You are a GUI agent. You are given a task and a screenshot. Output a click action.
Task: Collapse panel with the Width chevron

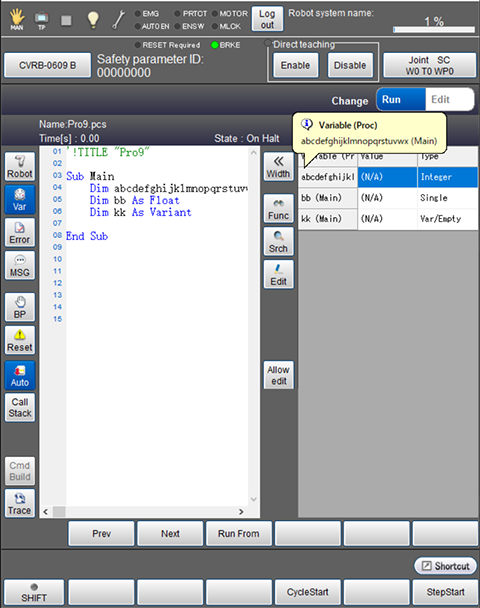click(278, 167)
